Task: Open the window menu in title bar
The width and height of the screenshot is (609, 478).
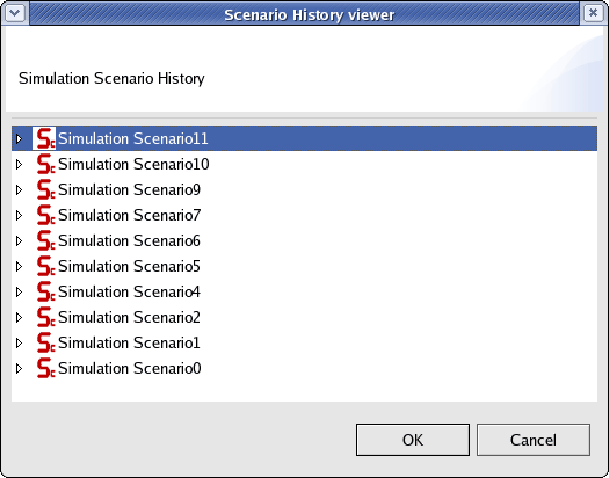Action: pyautogui.click(x=15, y=14)
